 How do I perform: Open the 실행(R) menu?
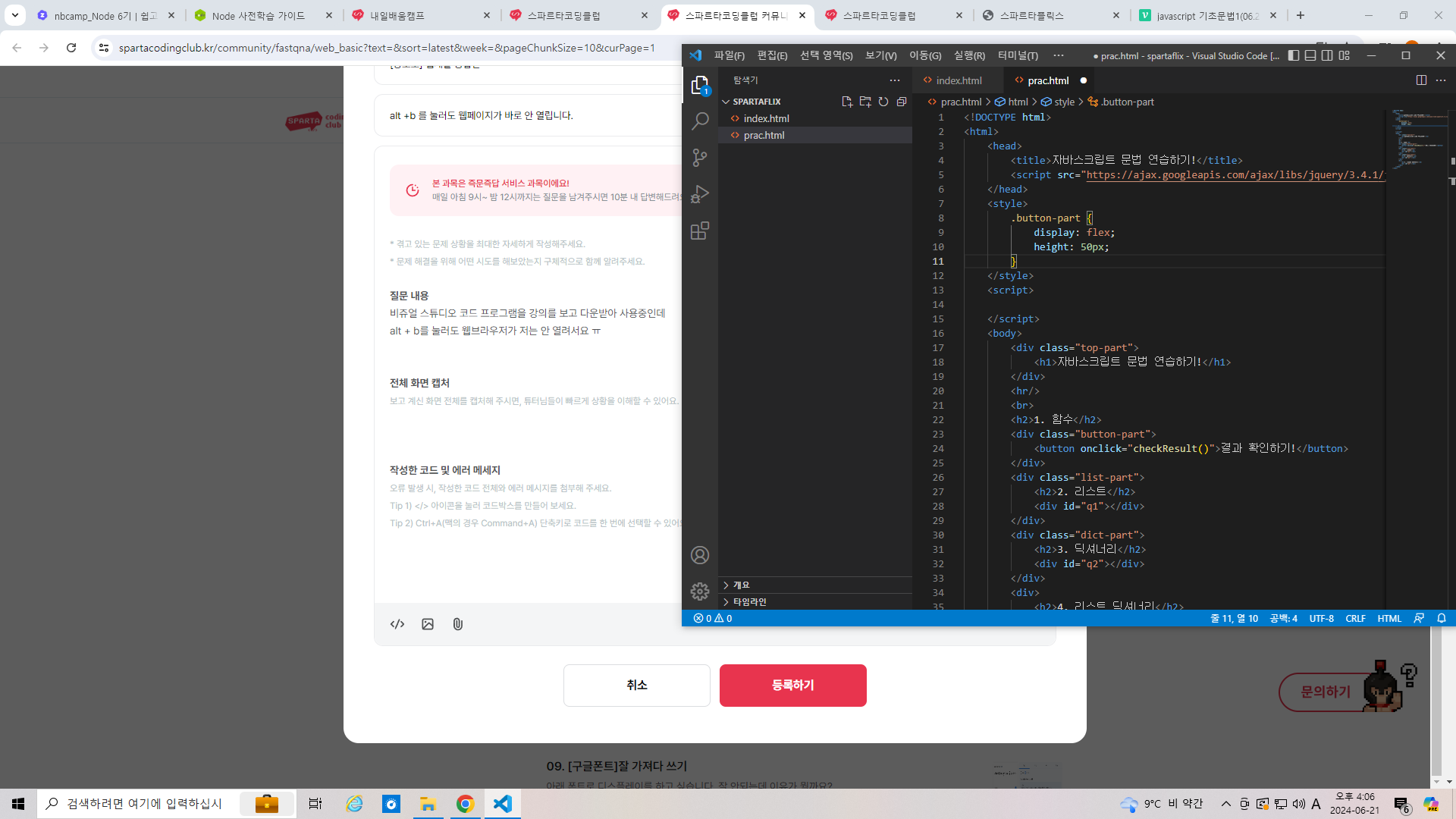click(x=969, y=55)
